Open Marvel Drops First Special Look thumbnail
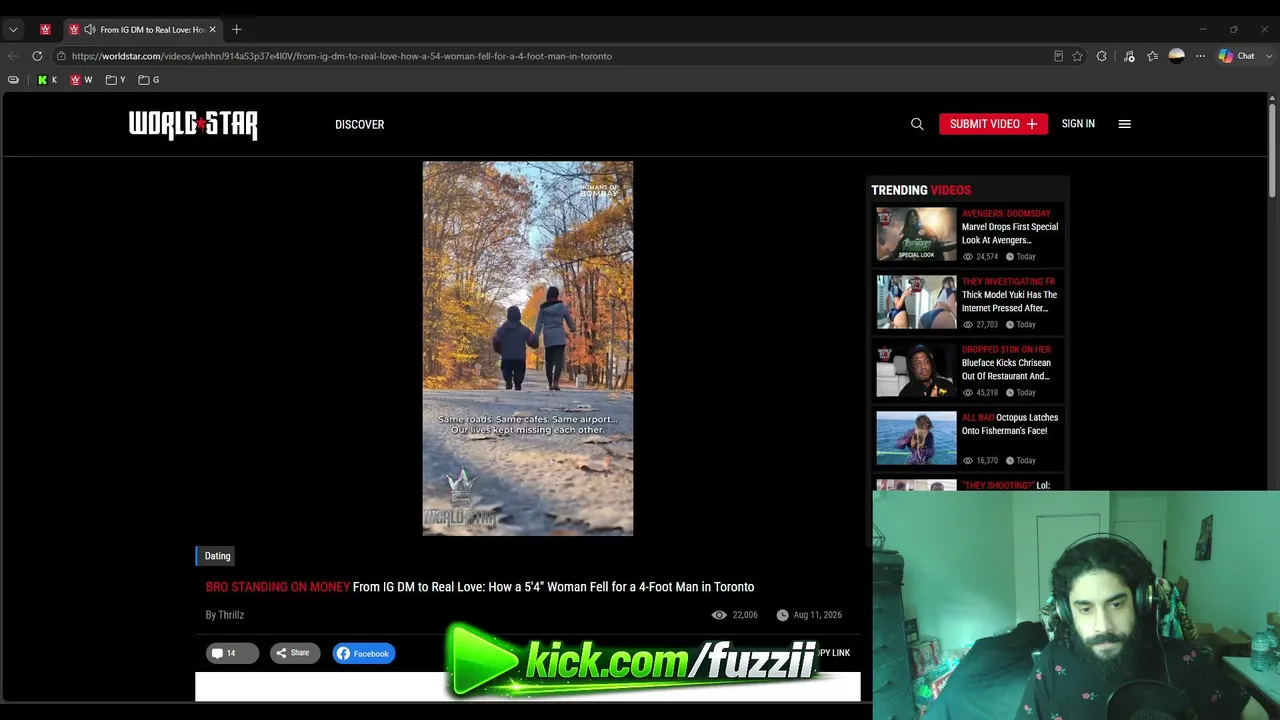 click(x=916, y=234)
